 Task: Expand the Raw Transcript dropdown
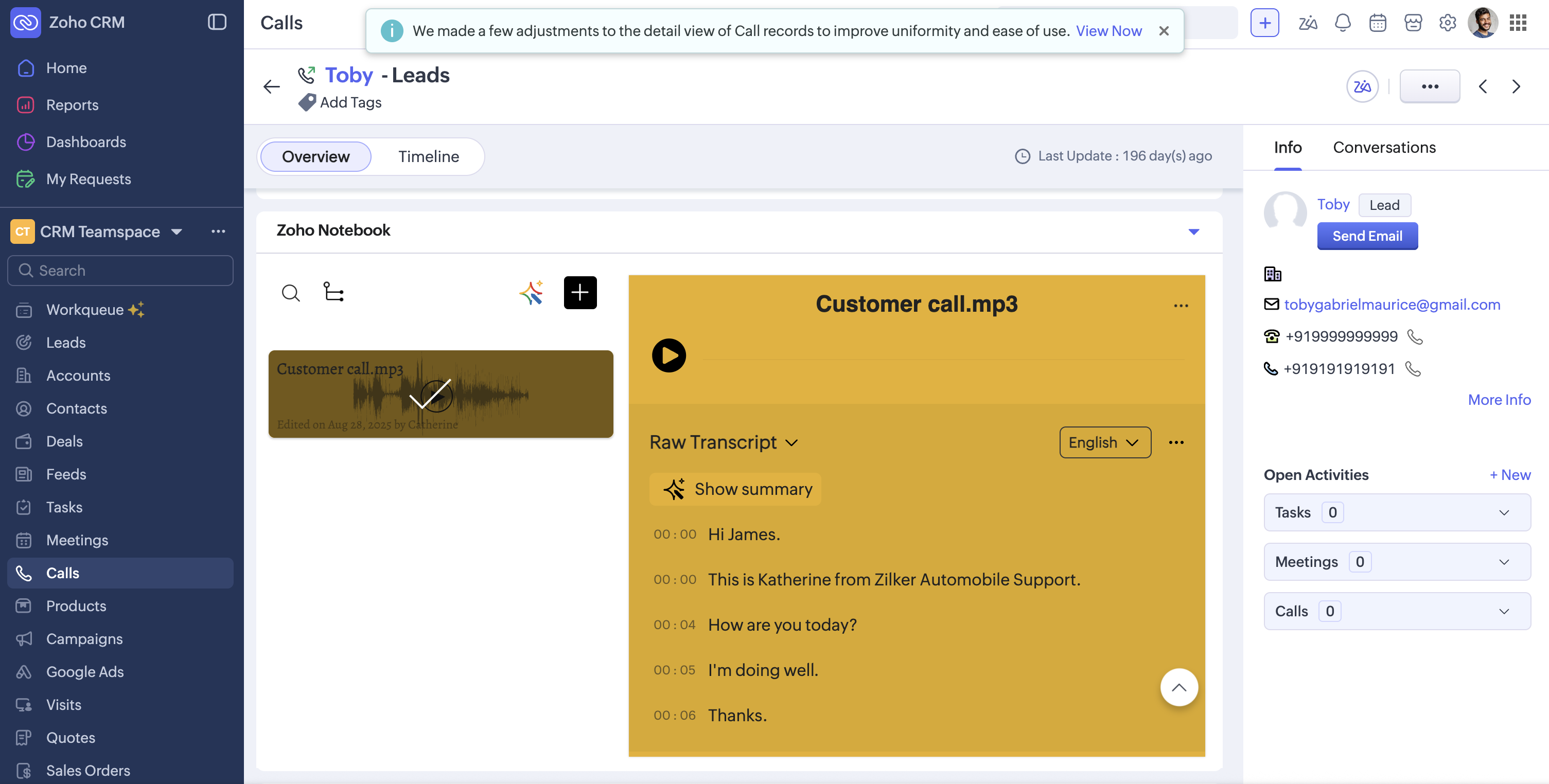pos(724,442)
